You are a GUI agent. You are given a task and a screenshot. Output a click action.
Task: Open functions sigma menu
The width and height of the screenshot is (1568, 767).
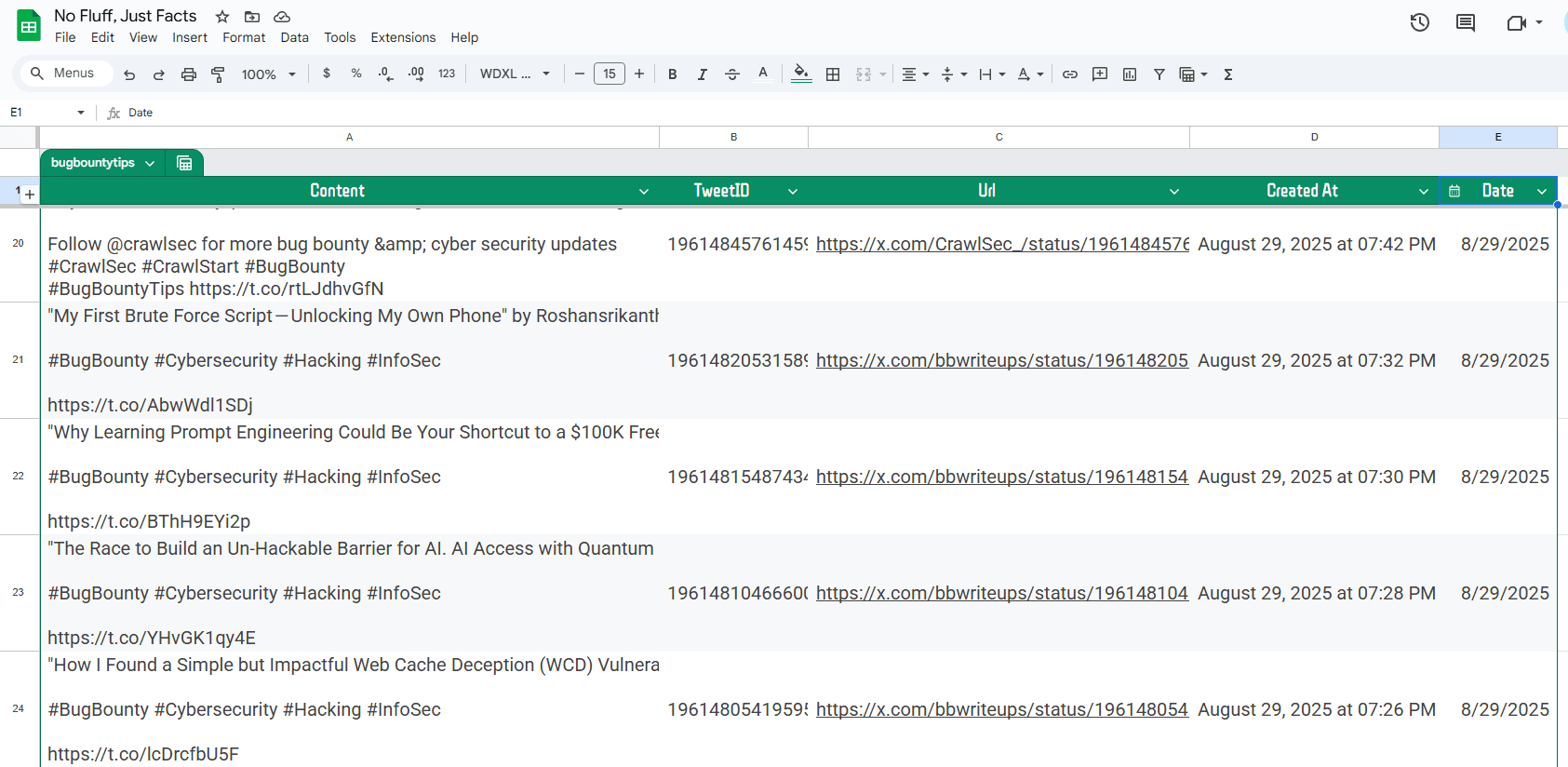click(1228, 74)
